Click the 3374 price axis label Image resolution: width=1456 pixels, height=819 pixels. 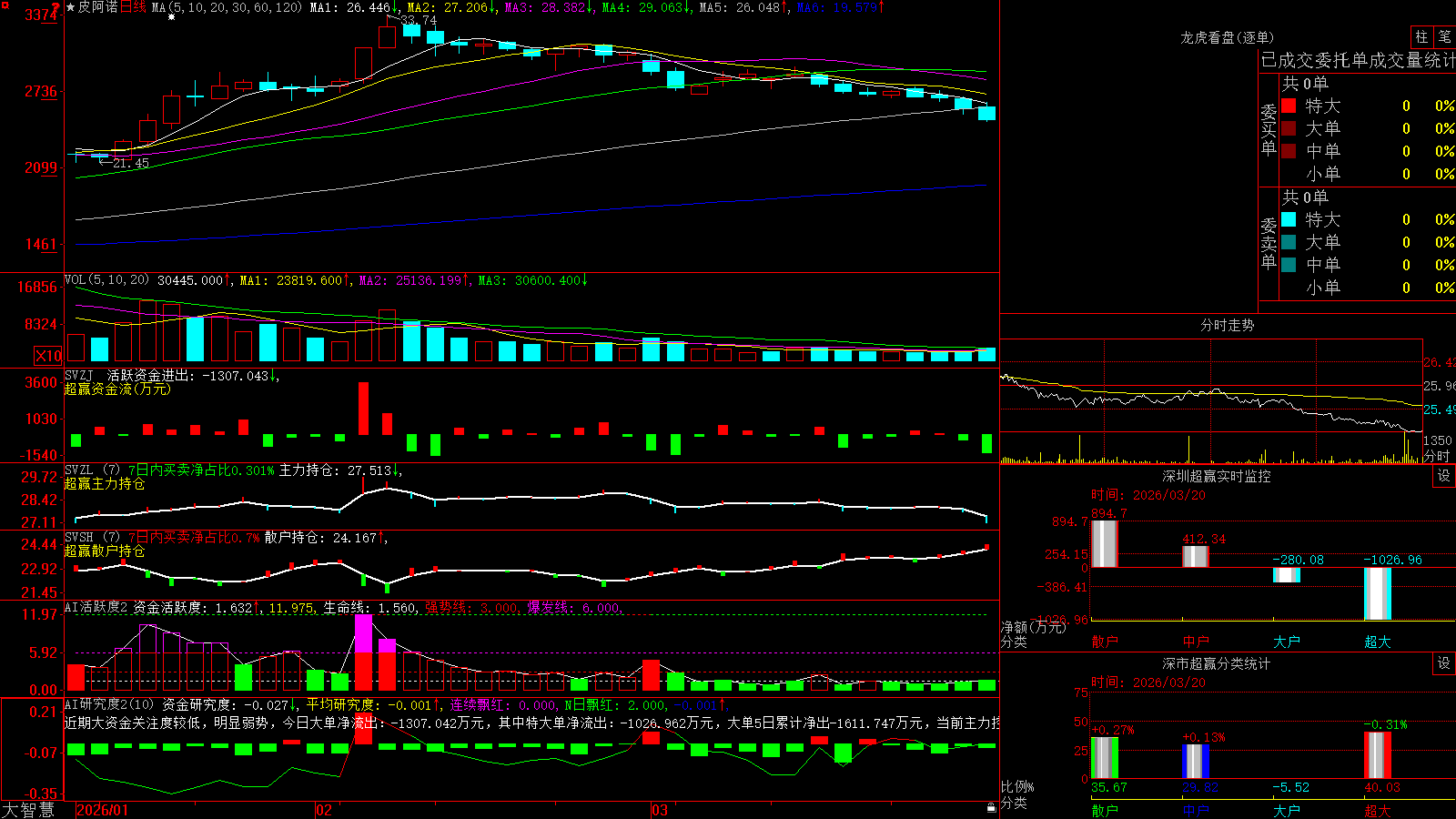[41, 15]
